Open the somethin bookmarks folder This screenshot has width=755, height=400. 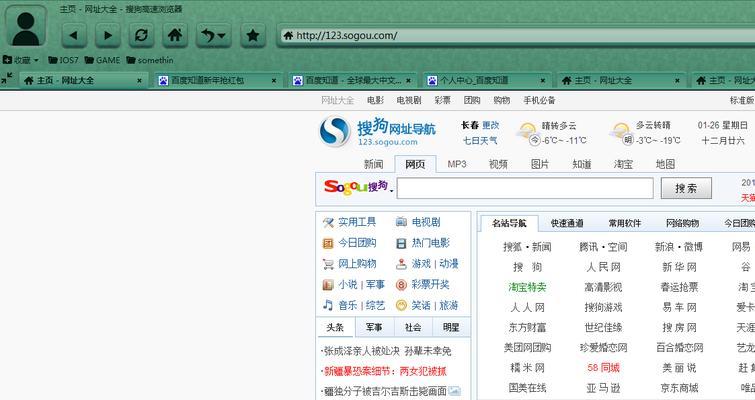point(150,60)
